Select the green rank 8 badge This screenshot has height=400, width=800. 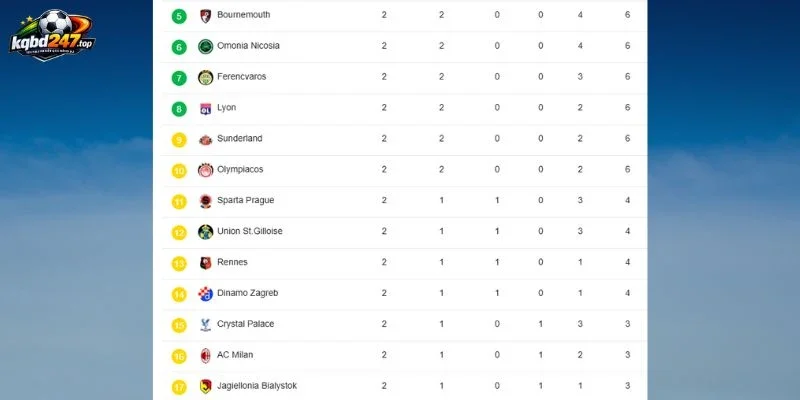pyautogui.click(x=179, y=109)
